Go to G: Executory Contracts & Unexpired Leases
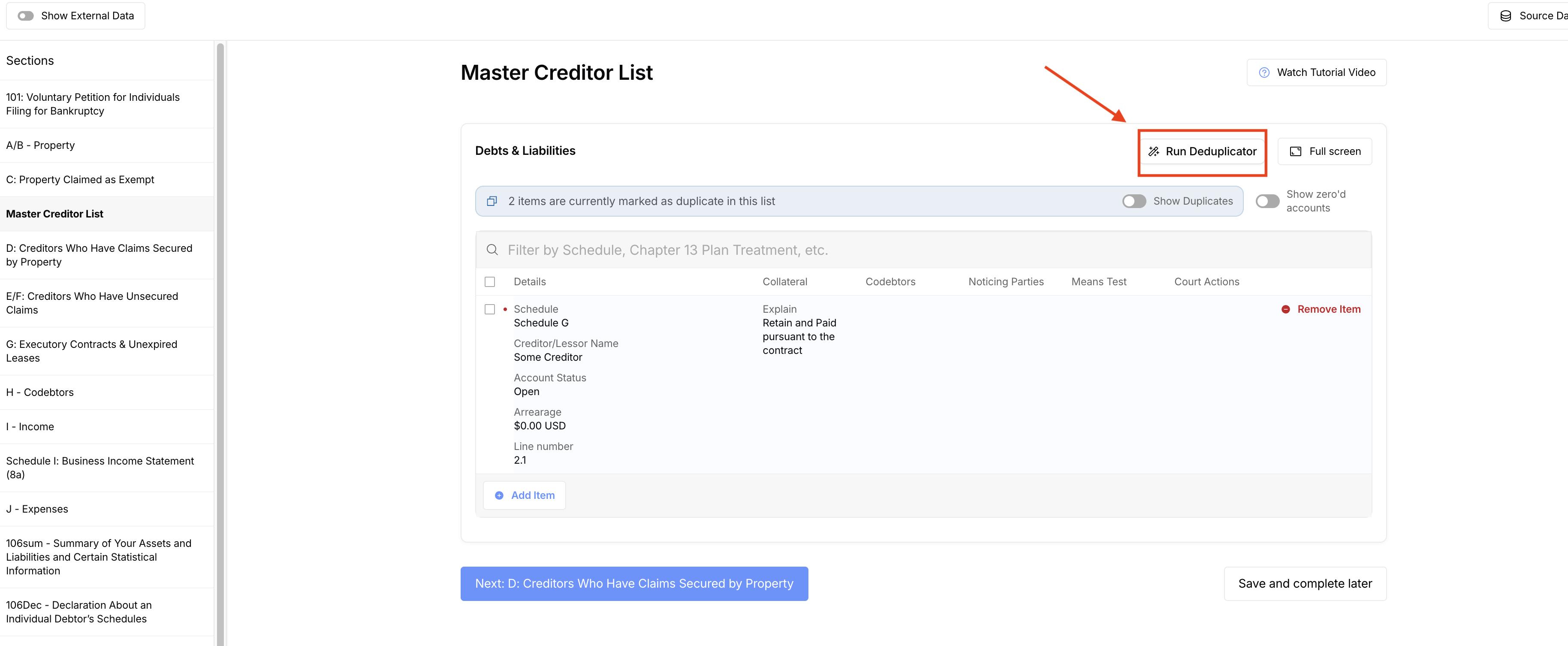 coord(106,351)
